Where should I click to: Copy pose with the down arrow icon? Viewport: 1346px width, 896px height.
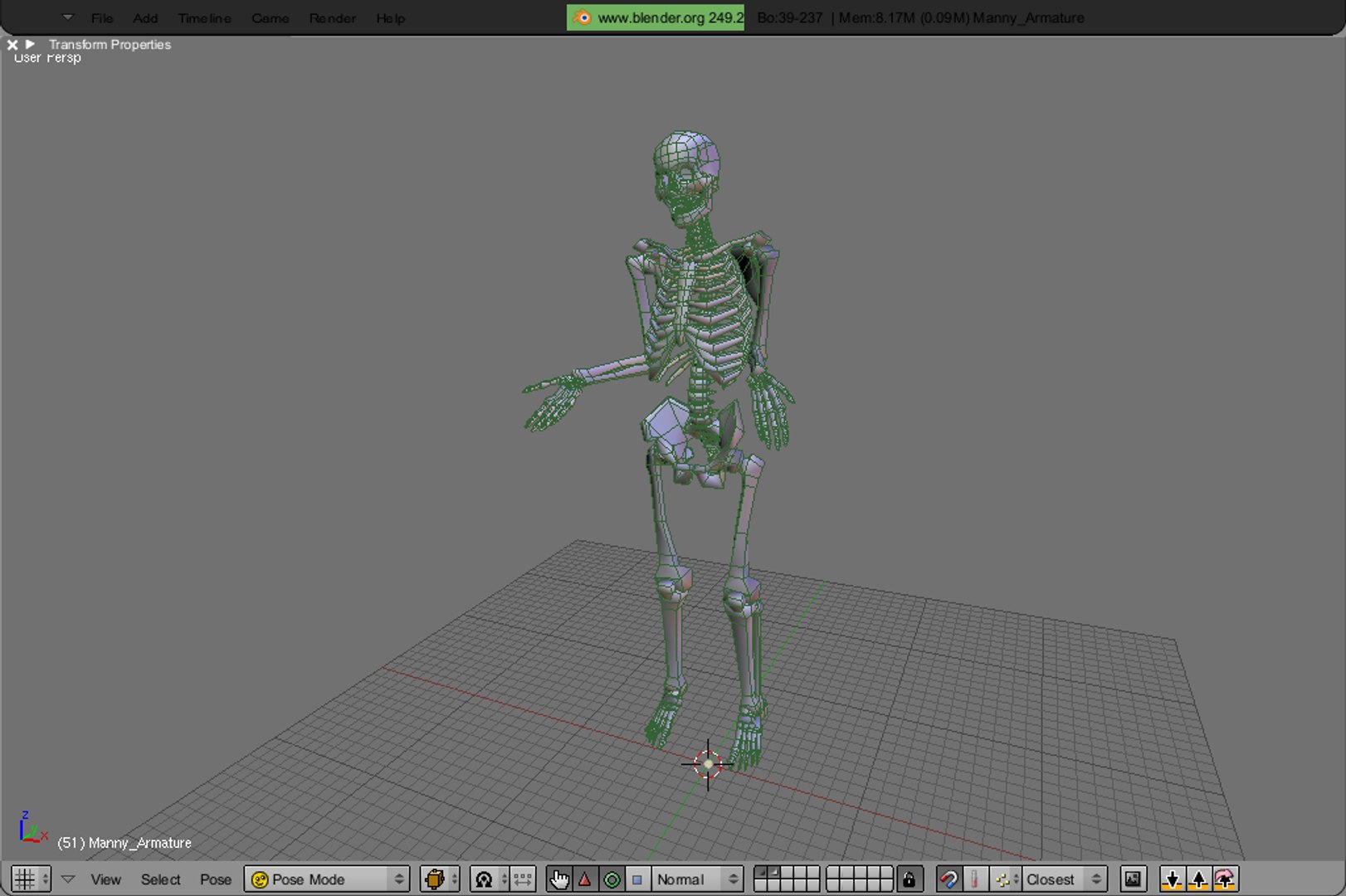tap(1172, 879)
